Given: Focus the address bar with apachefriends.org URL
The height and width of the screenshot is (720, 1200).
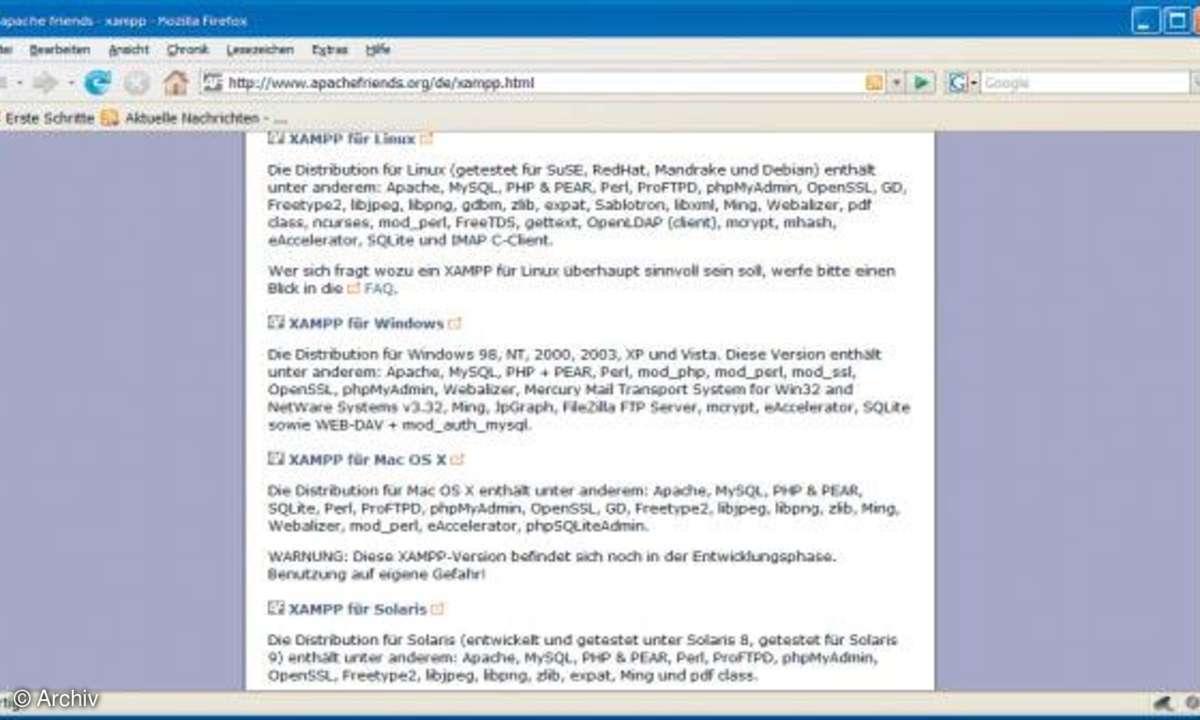Looking at the screenshot, I should coord(545,83).
